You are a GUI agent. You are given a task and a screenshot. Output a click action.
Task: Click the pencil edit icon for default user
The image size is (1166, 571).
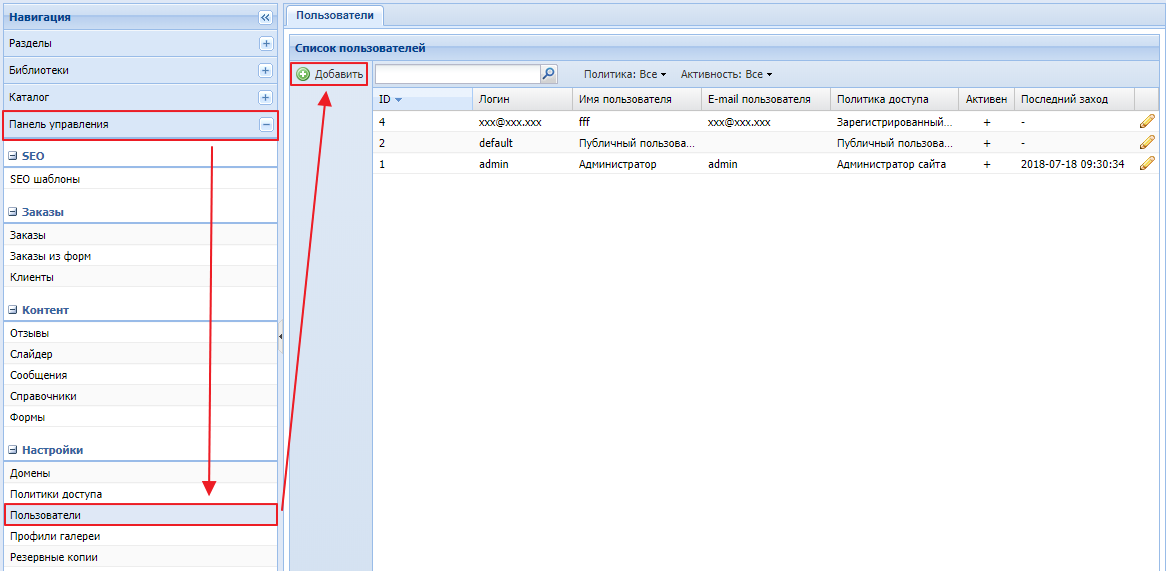(x=1147, y=142)
